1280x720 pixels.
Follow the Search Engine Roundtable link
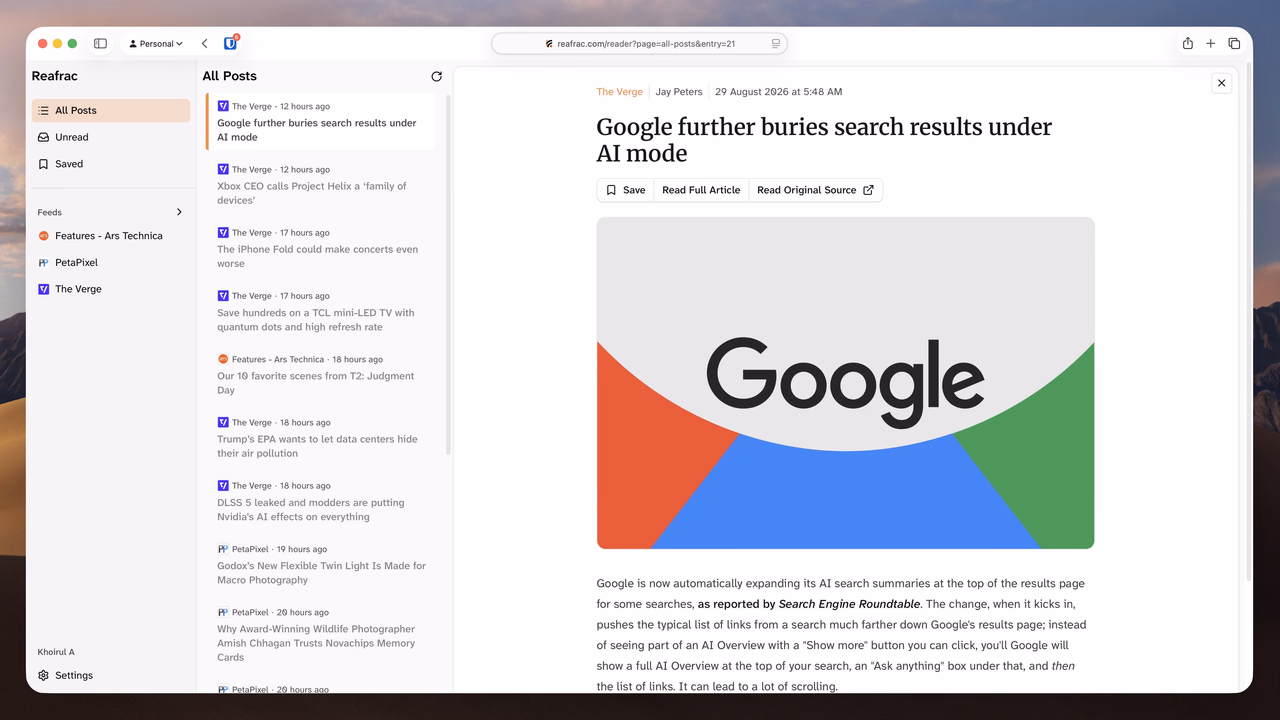(x=850, y=604)
